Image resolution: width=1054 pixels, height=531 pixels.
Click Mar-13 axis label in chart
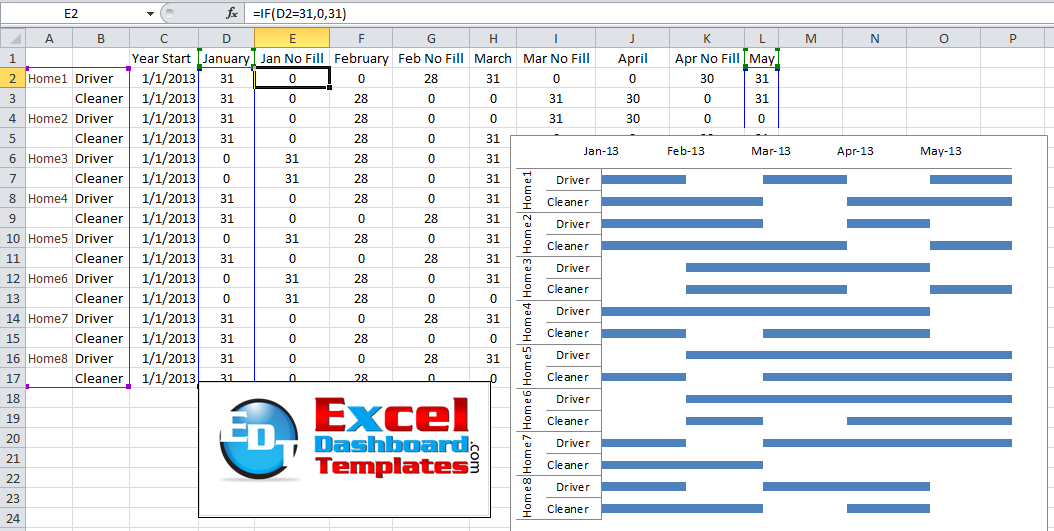pos(770,151)
